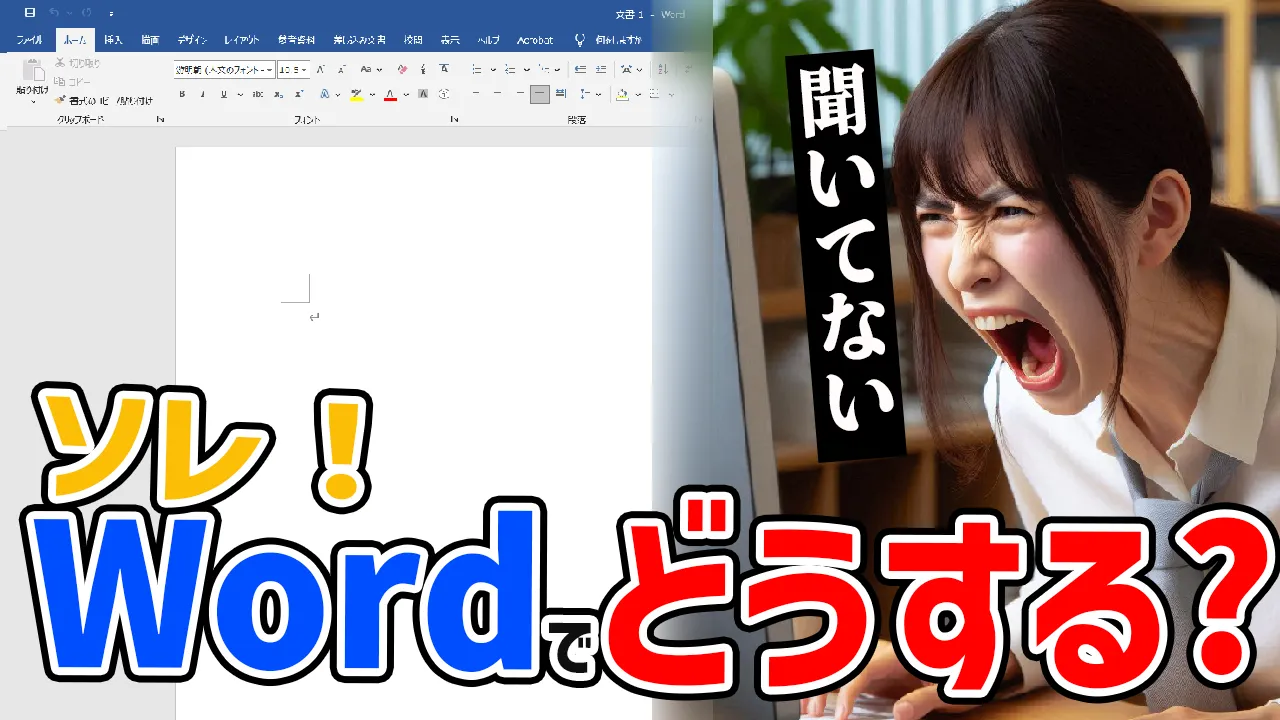
Task: Click the Clear All Formatting eraser icon
Action: [402, 70]
